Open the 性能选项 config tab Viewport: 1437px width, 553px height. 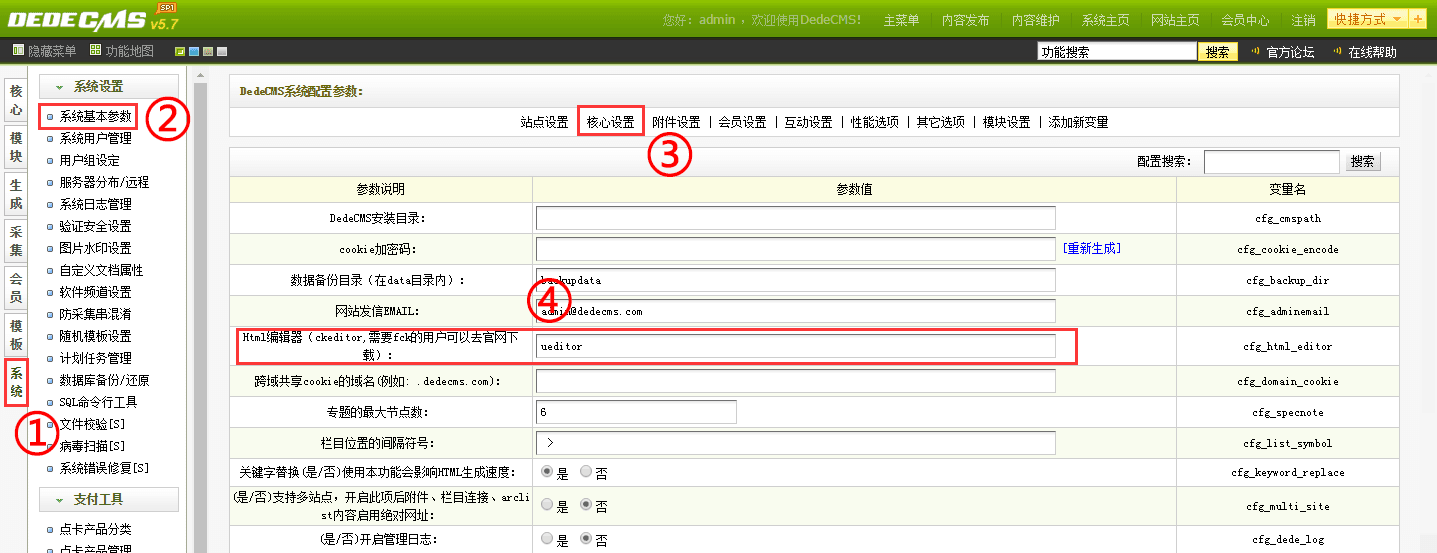click(874, 122)
